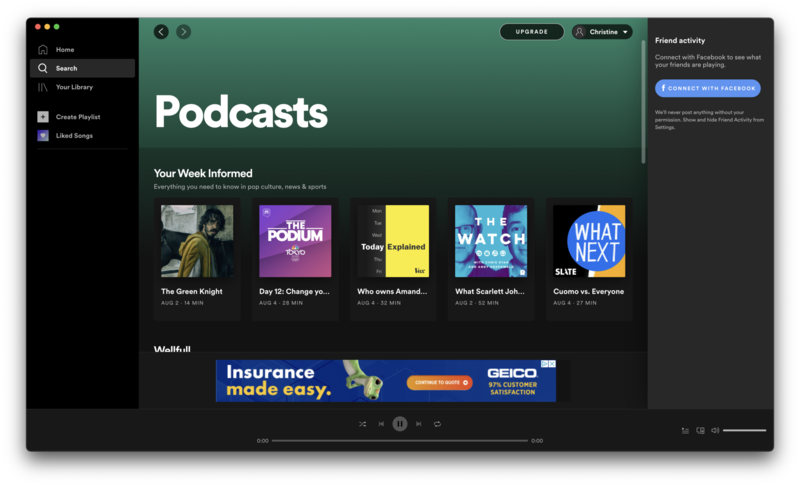
Task: Toggle the play/pause button
Action: click(400, 424)
